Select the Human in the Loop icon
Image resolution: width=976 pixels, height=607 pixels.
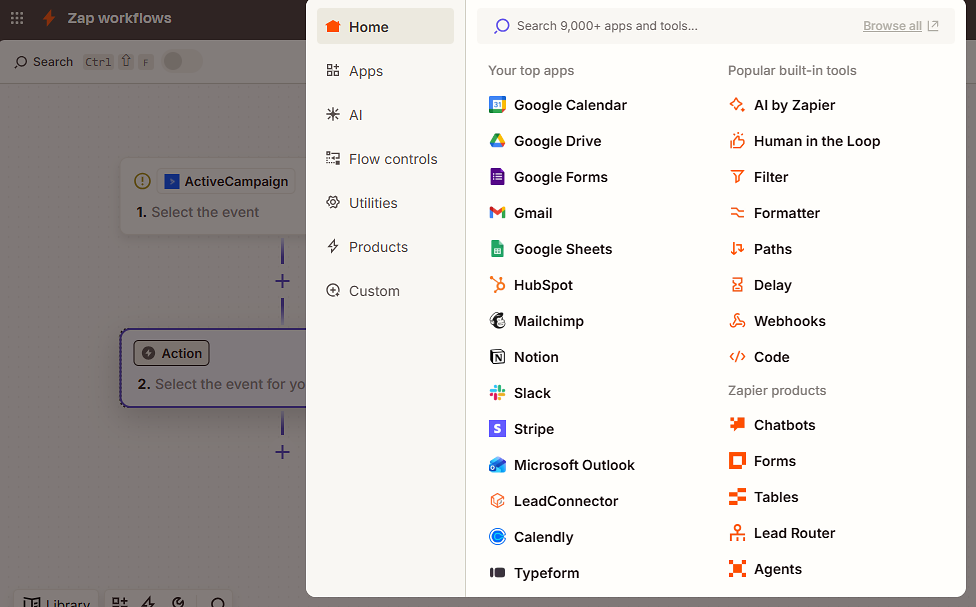coord(737,141)
